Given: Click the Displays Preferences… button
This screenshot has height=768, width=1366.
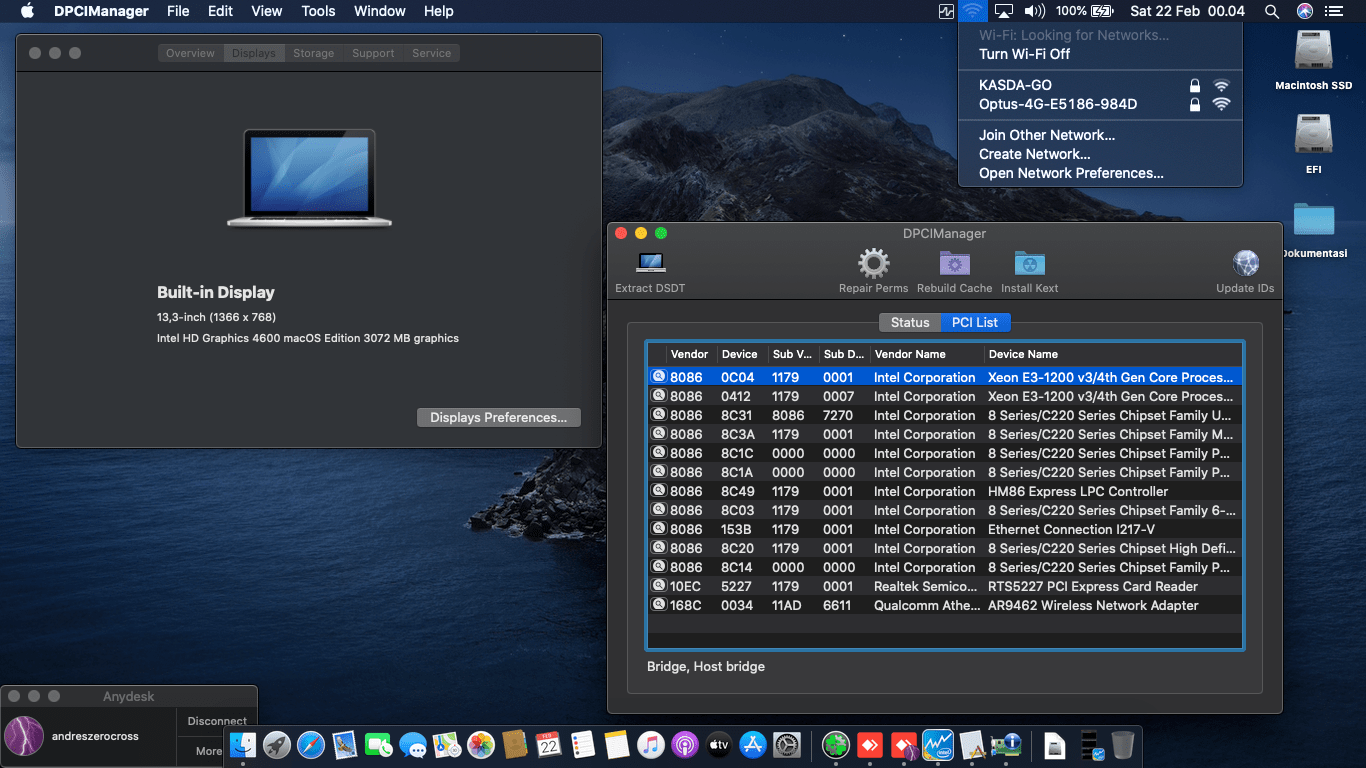Looking at the screenshot, I should click(499, 417).
